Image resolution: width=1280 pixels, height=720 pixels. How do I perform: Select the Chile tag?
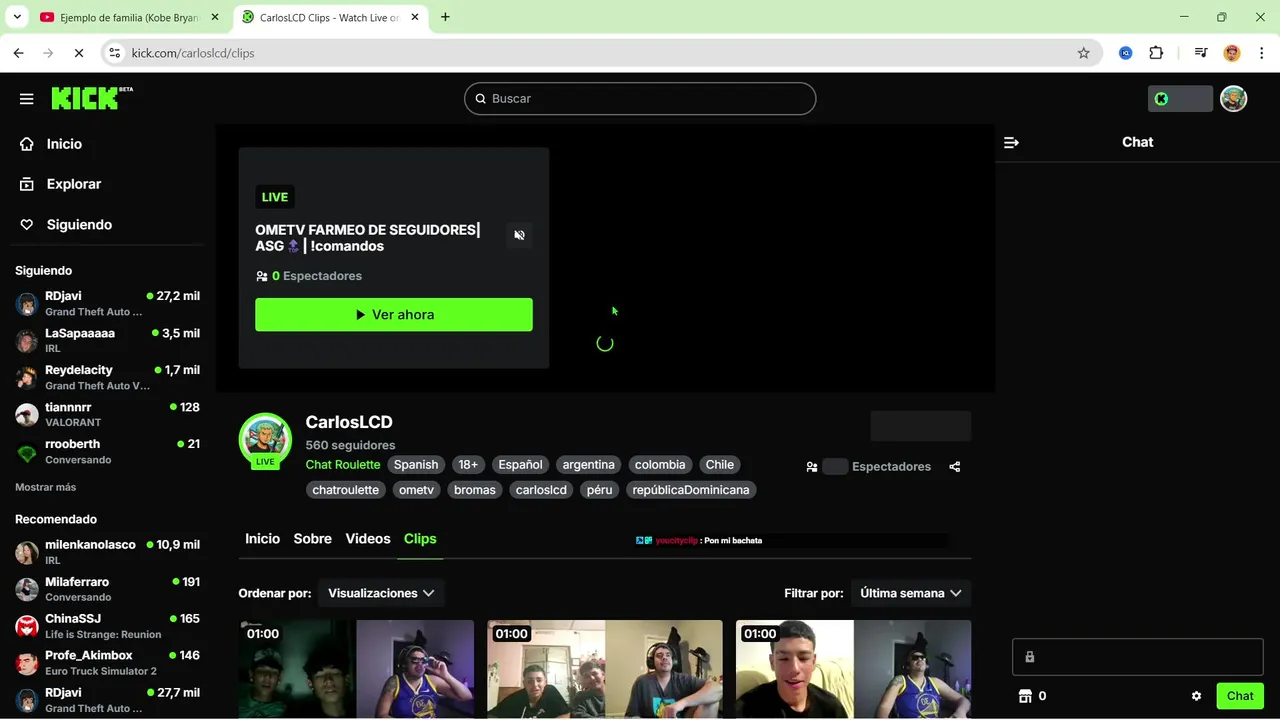click(x=719, y=465)
